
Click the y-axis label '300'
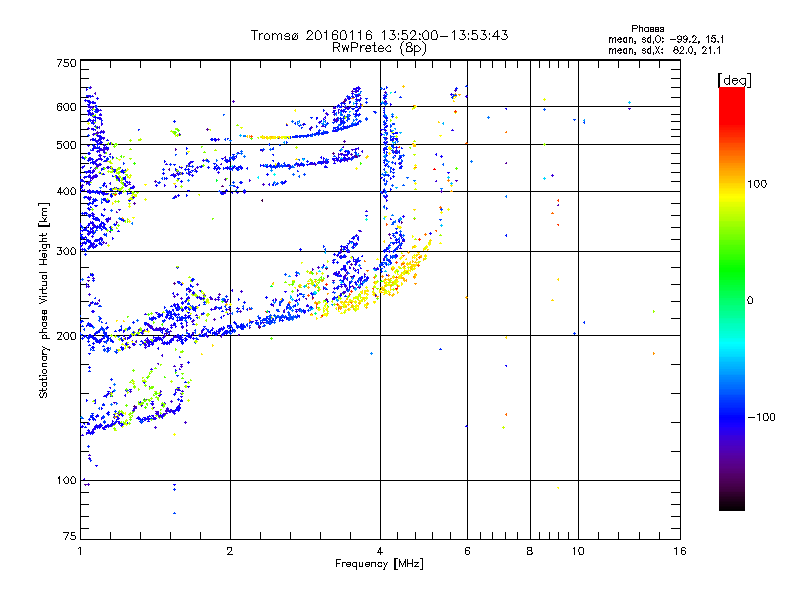(66, 251)
